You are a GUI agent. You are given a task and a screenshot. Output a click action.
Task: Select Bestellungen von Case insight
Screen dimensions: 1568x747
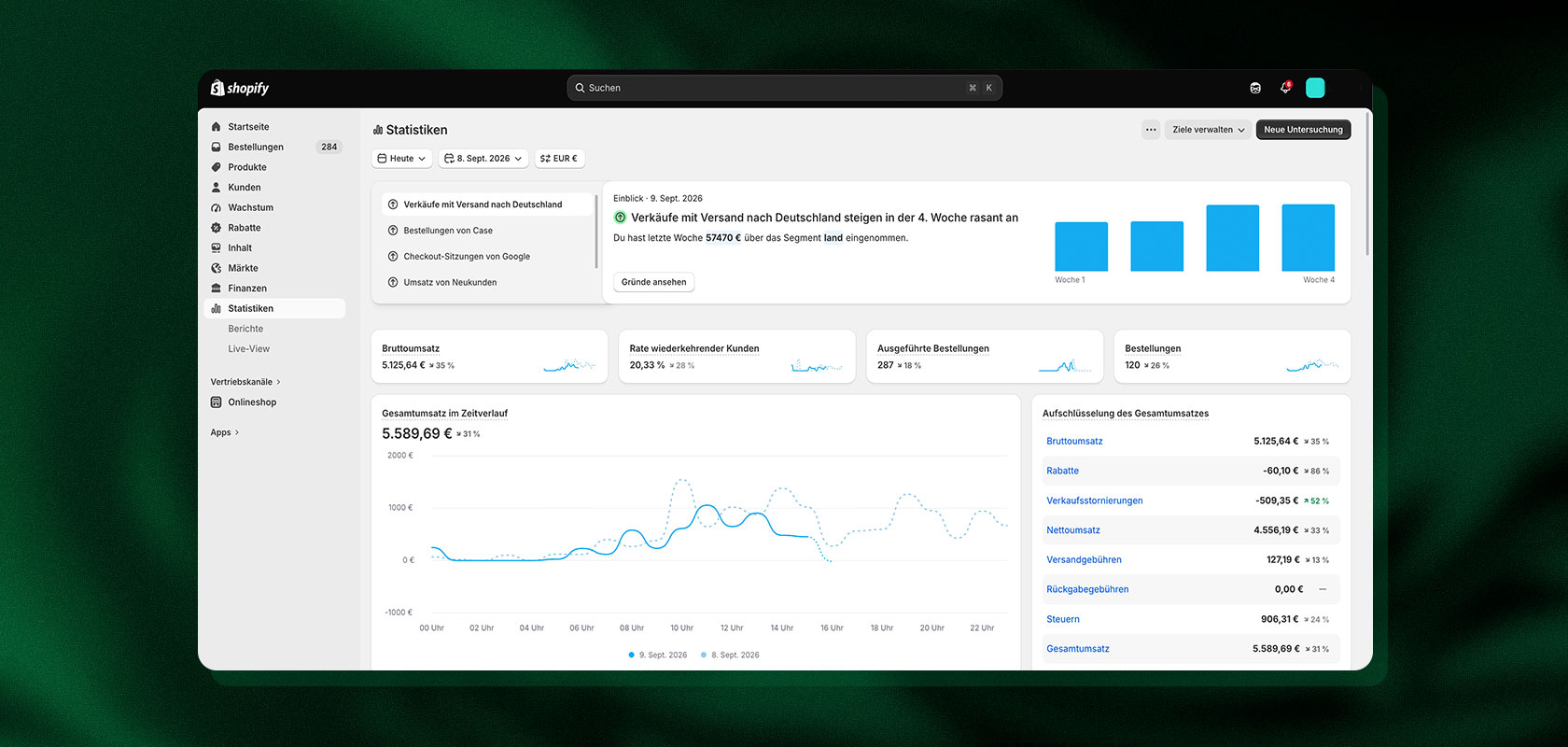click(x=487, y=231)
